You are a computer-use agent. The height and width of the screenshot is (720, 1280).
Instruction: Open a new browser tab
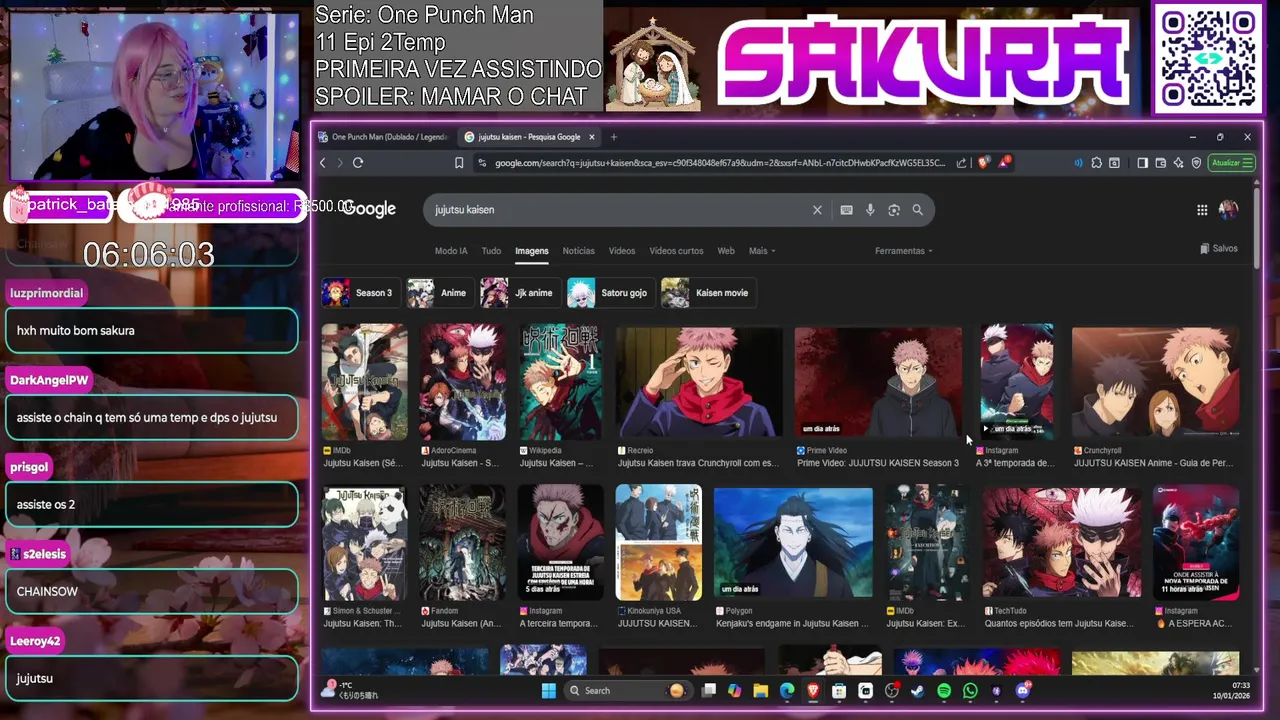(614, 137)
